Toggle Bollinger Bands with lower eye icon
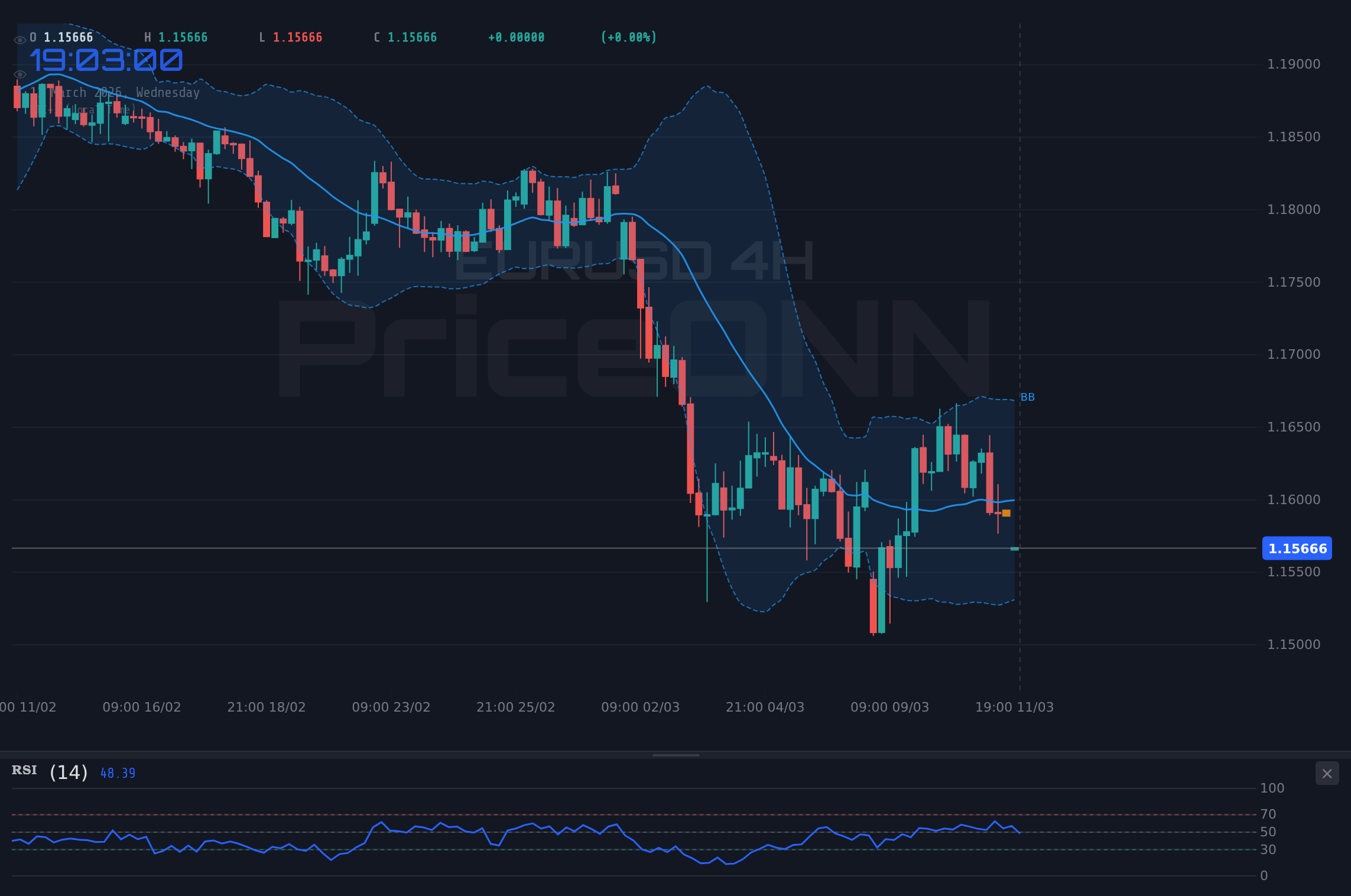 pos(20,74)
